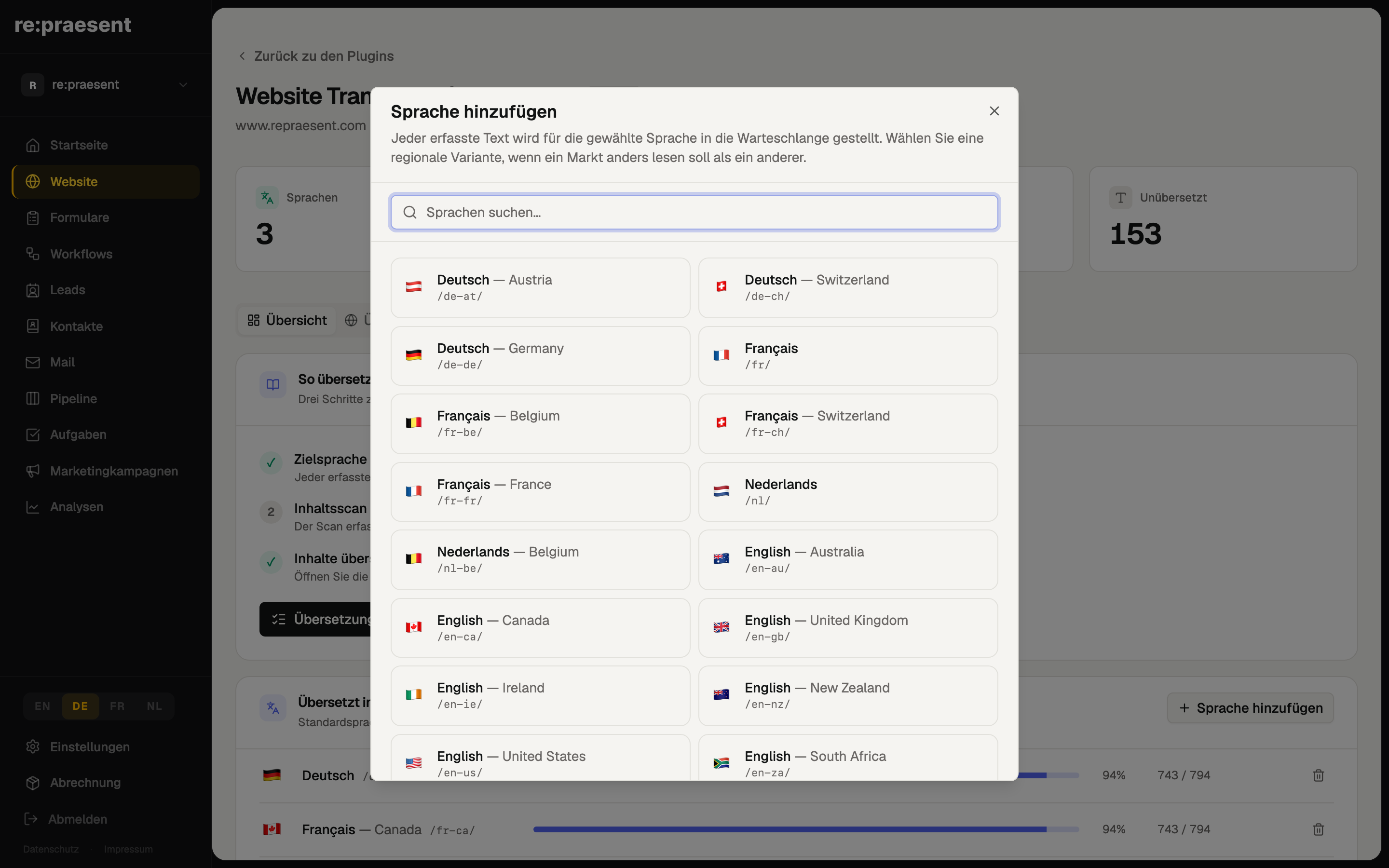Click Français — Canada progress bar
Image resolution: width=1389 pixels, height=868 pixels.
806,829
